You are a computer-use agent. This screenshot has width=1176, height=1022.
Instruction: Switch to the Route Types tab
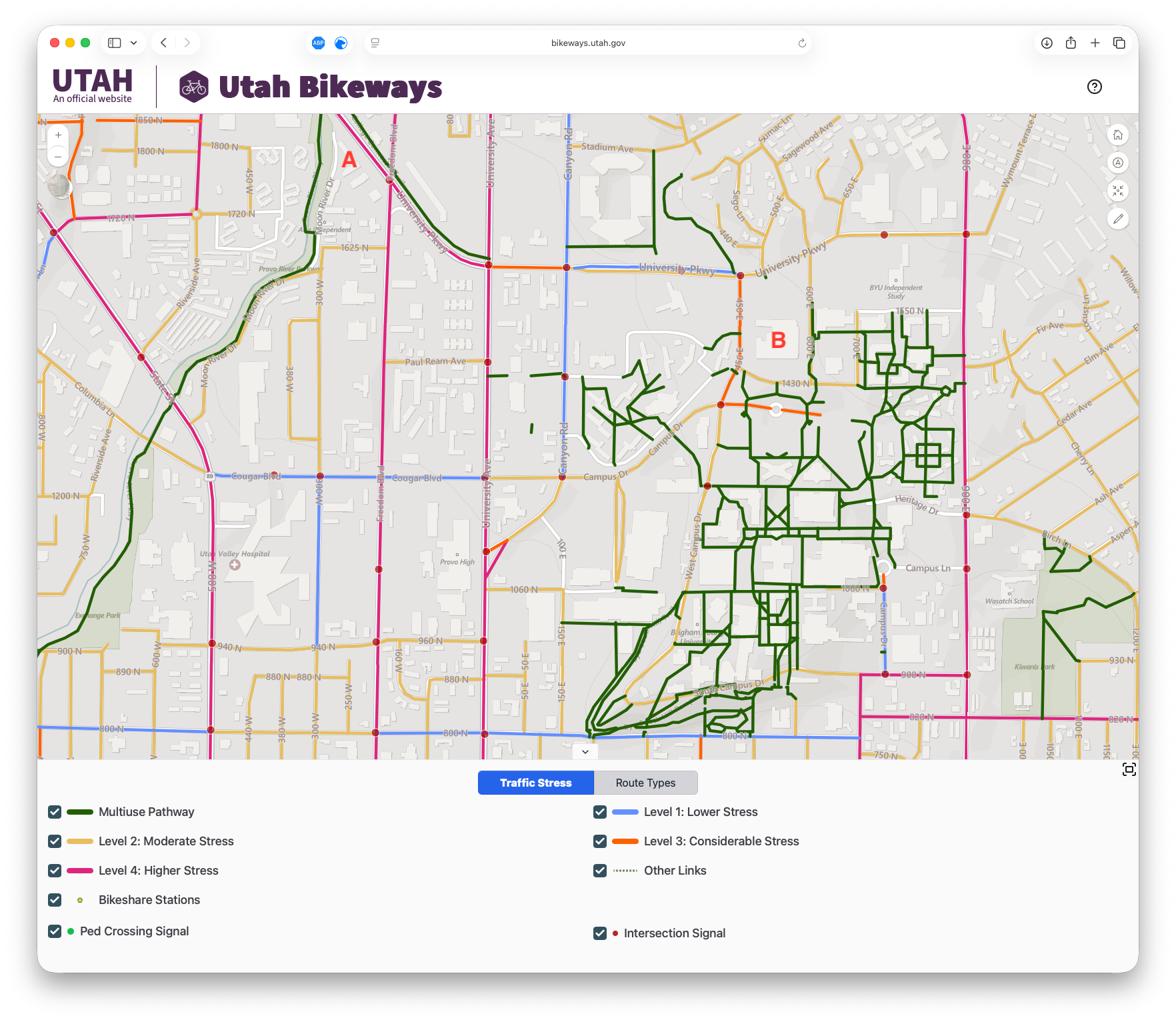[x=645, y=783]
